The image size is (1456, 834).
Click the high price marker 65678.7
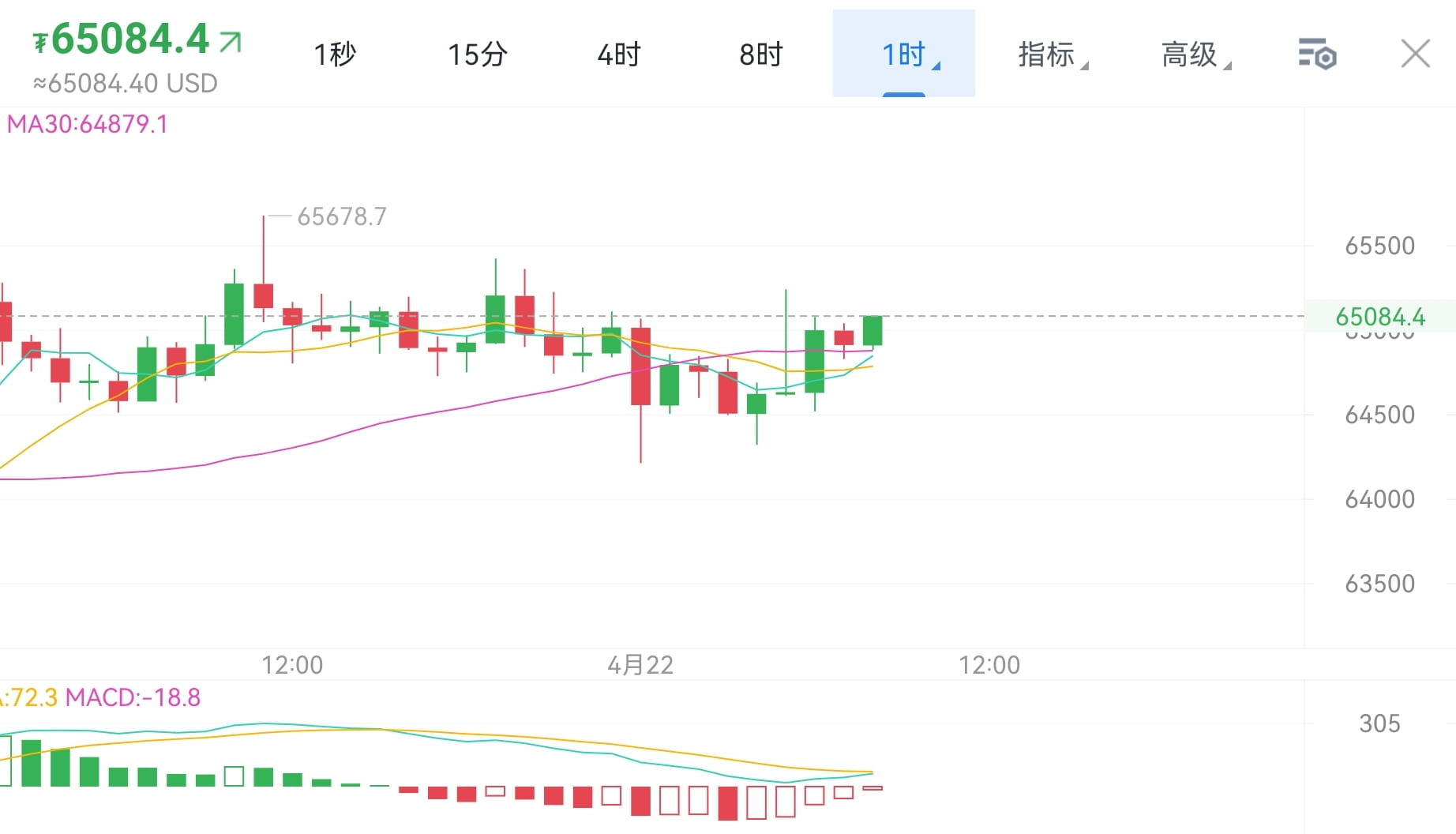pos(342,216)
